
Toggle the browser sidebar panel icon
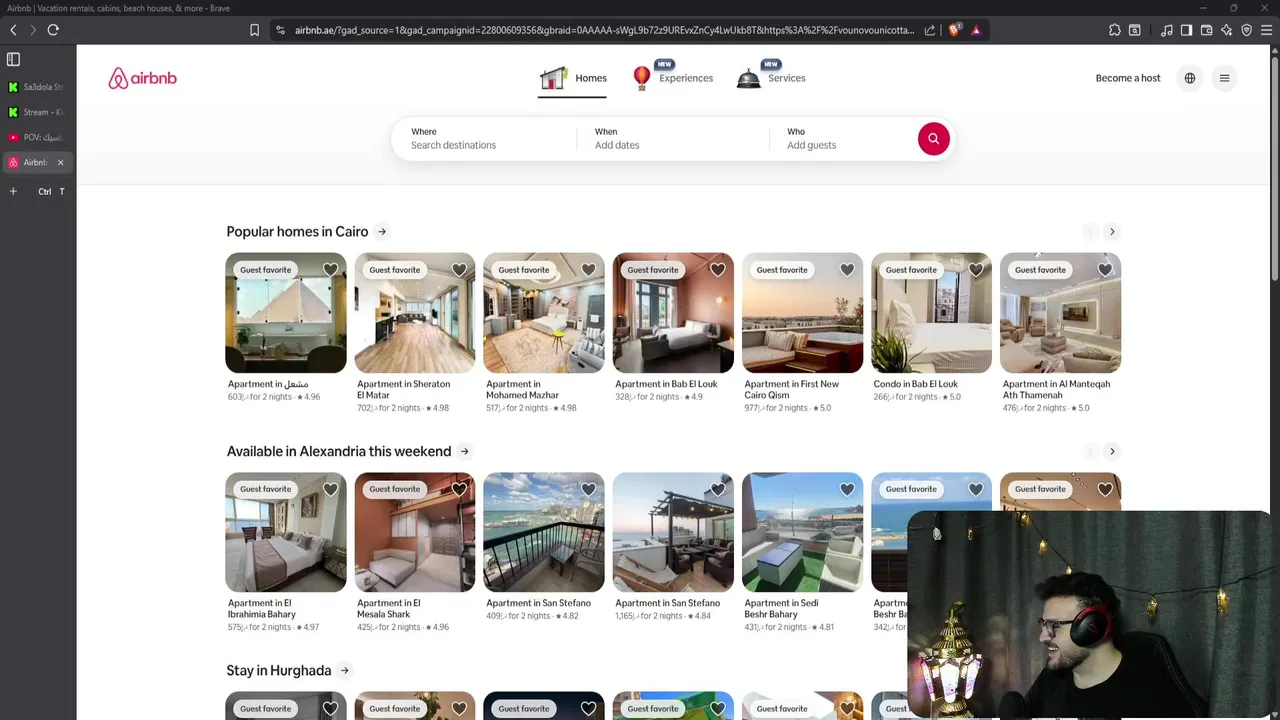[1186, 30]
